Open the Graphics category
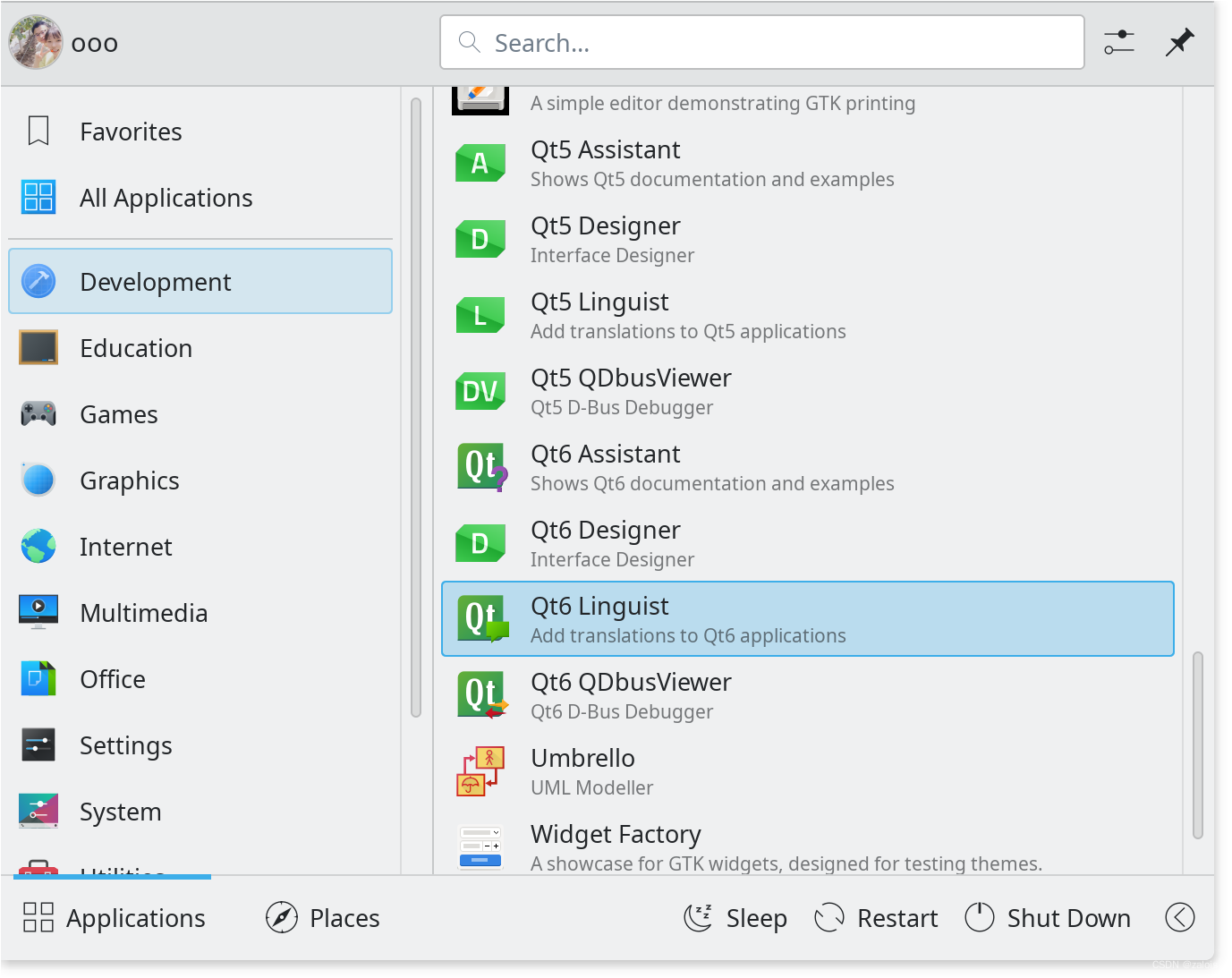The height and width of the screenshot is (978, 1232). pyautogui.click(x=200, y=480)
